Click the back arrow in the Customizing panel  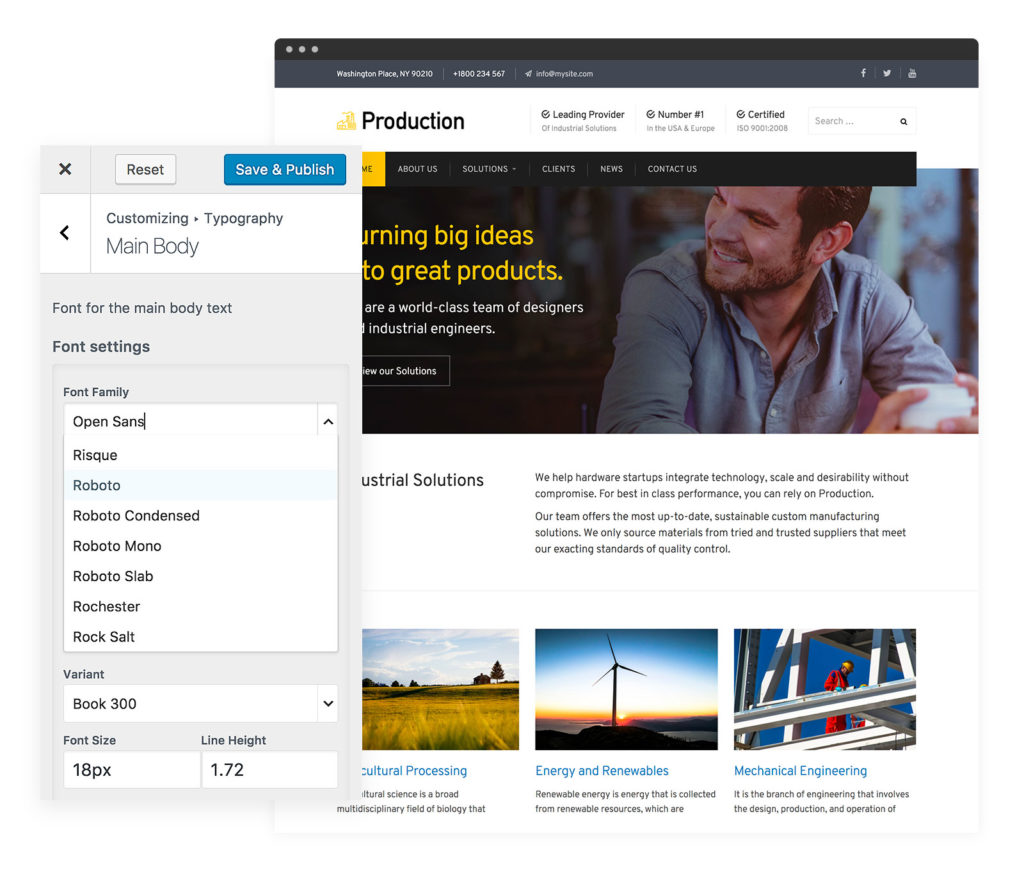(x=64, y=233)
